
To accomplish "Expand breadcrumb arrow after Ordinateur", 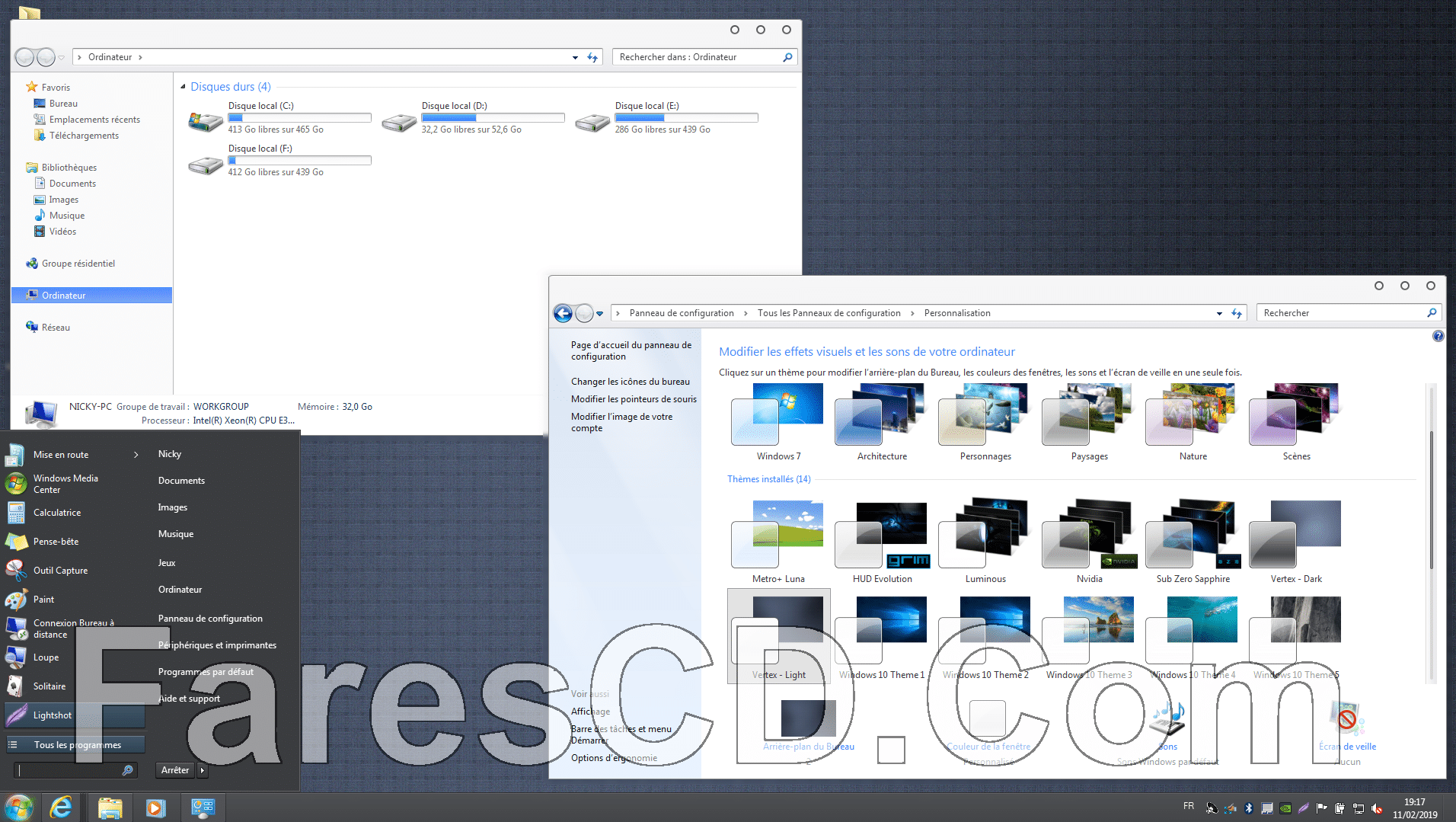I will (x=140, y=57).
